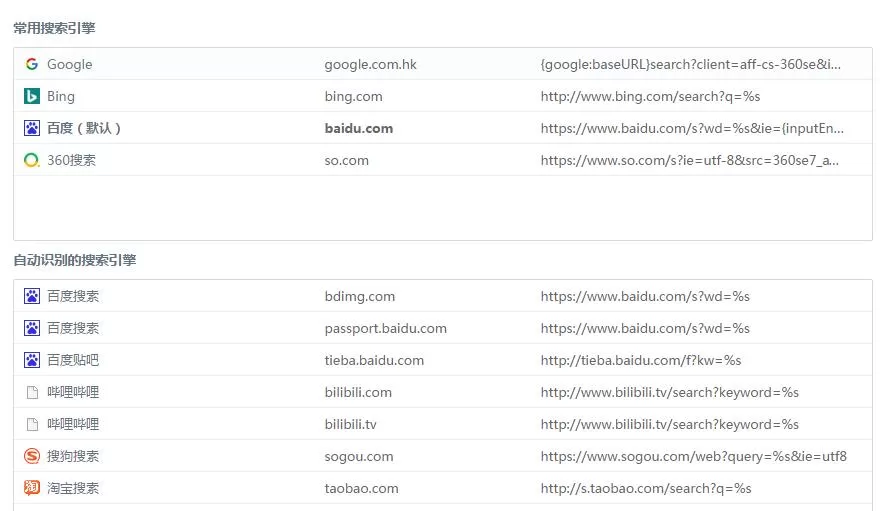Click the URL in bdimg.com row
The height and width of the screenshot is (511, 880).
pos(645,296)
